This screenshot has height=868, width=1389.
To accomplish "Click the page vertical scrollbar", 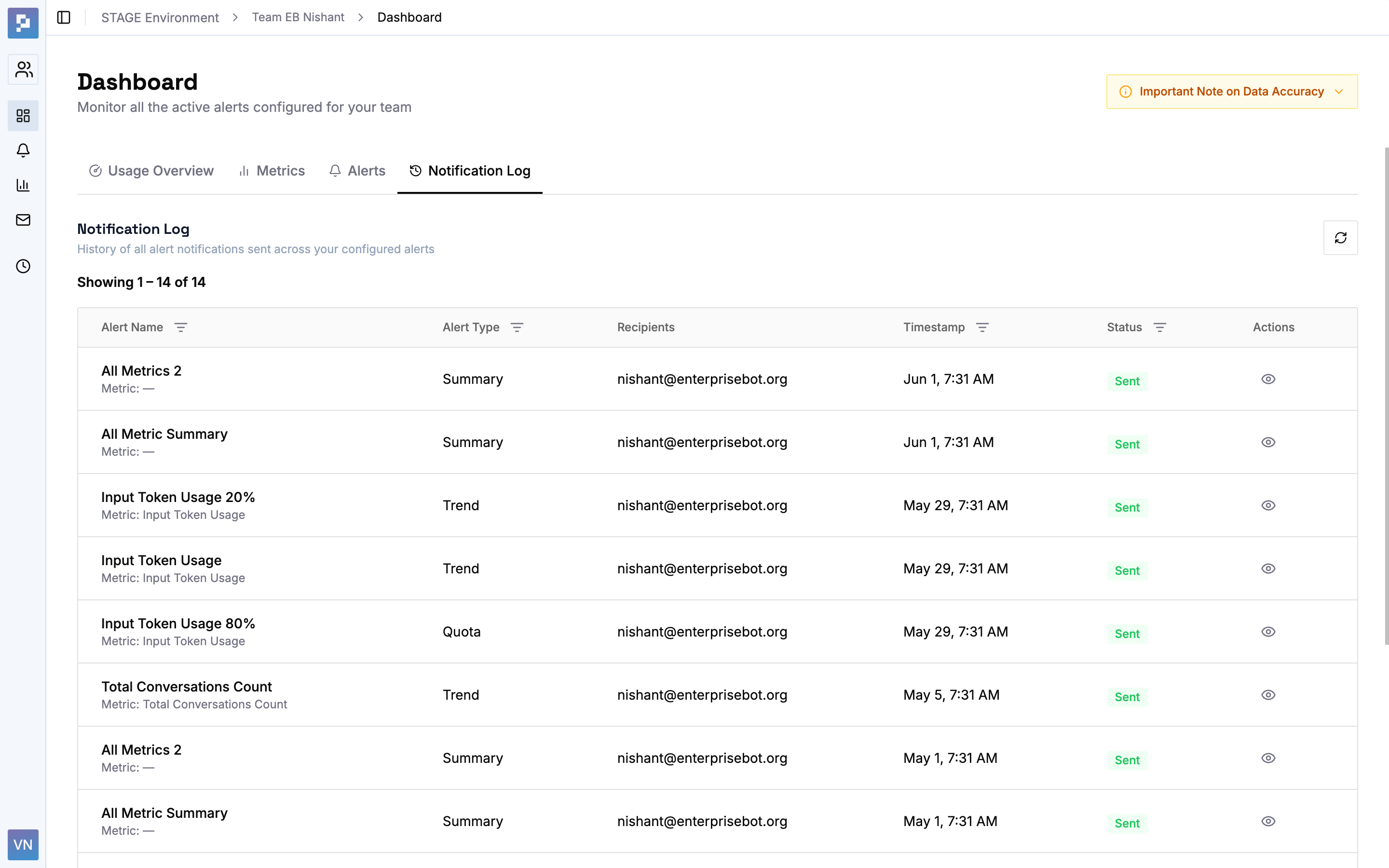I will pyautogui.click(x=1386, y=396).
